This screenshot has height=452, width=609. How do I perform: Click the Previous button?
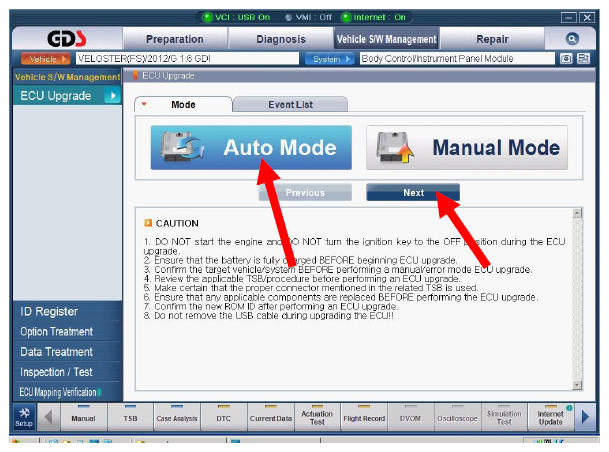click(305, 193)
